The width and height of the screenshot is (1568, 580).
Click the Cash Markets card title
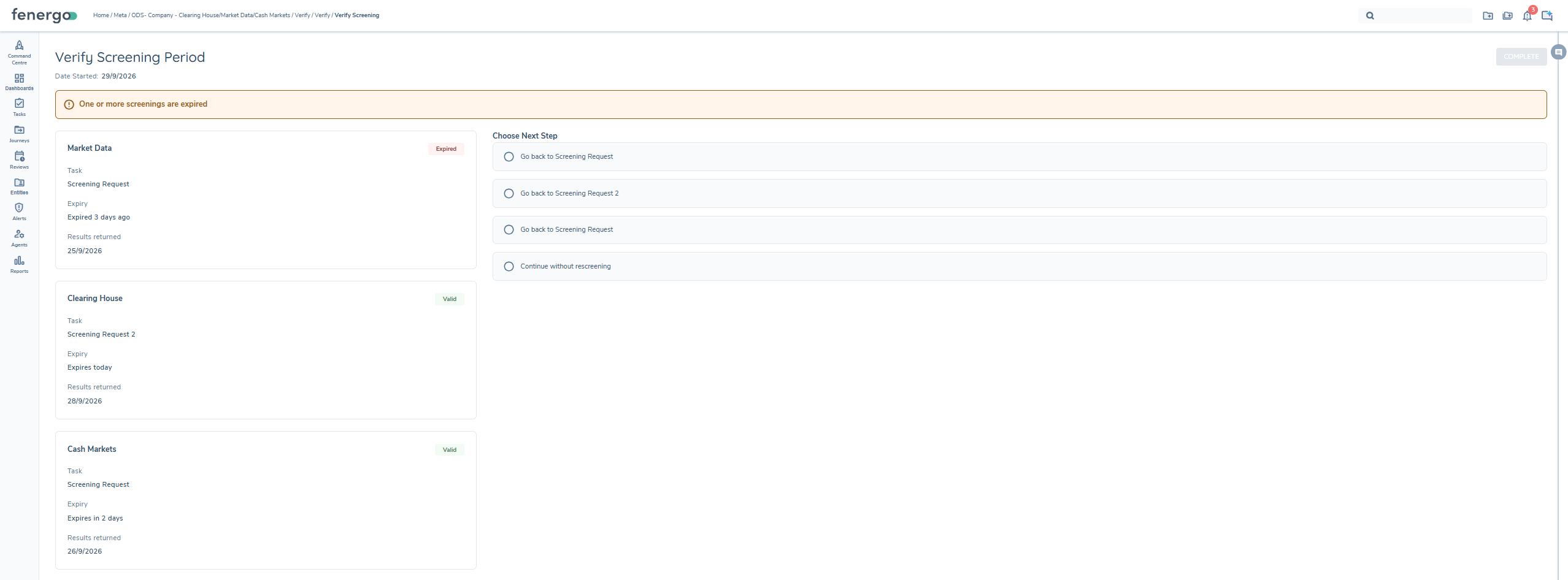click(x=92, y=449)
